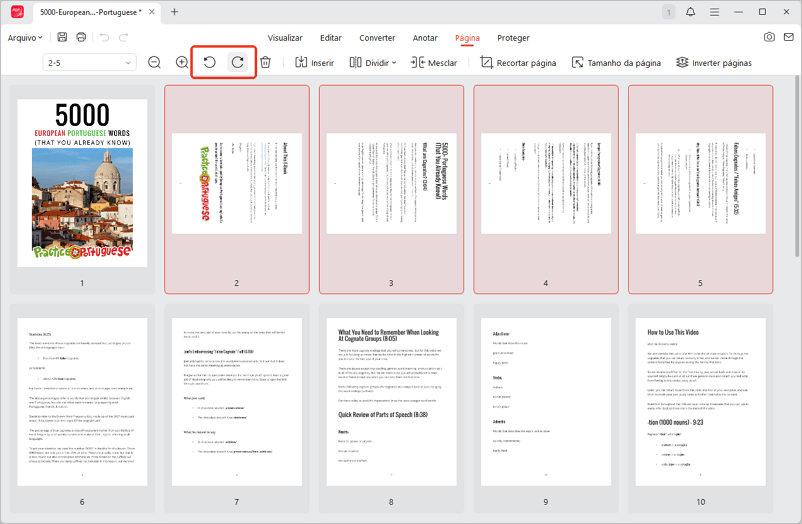Click the vertical scrollbar

[797, 166]
